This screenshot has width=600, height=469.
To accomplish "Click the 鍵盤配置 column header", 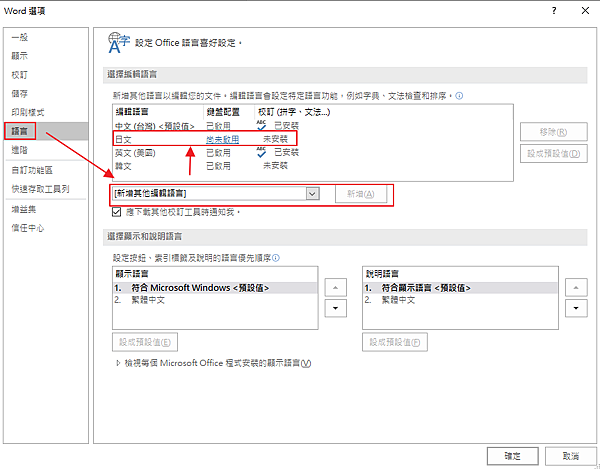I will (x=223, y=112).
